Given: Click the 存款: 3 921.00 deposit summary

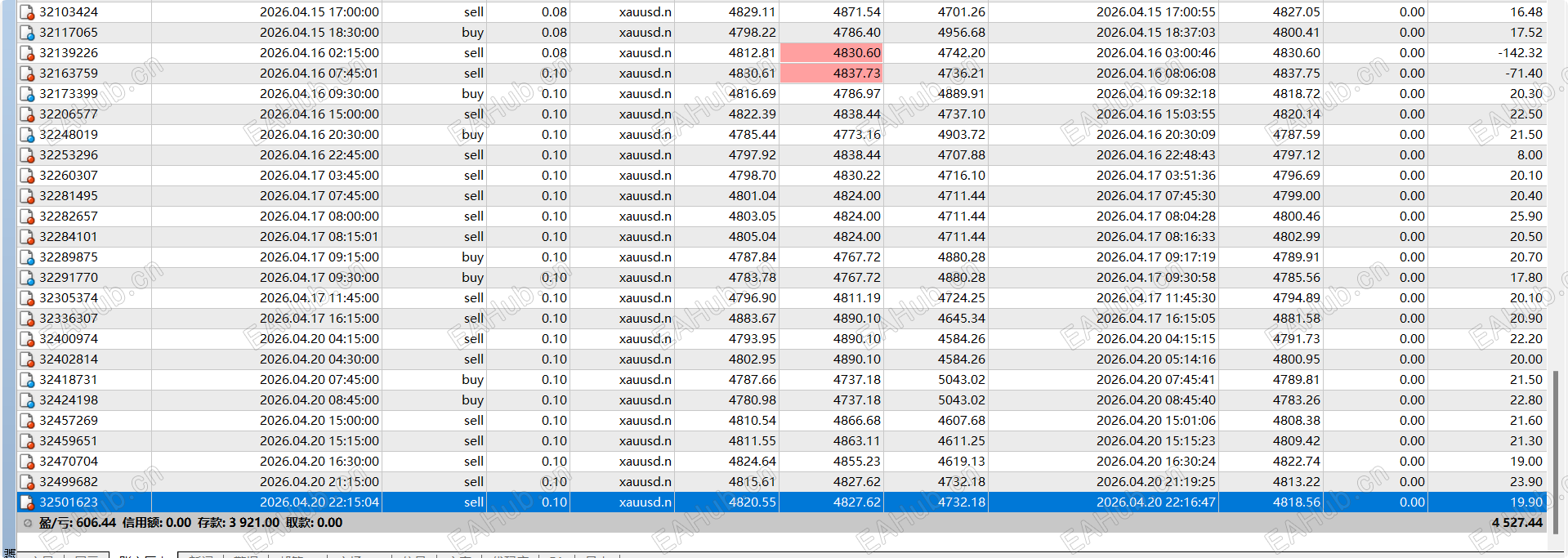Looking at the screenshot, I should [x=239, y=523].
